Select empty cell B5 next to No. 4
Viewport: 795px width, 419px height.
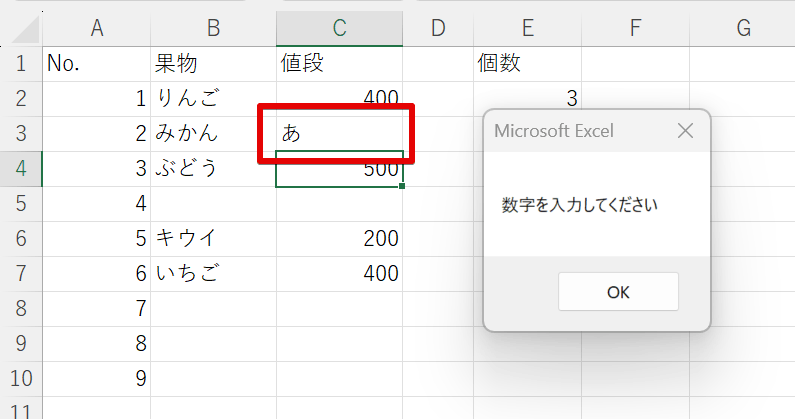tap(213, 204)
